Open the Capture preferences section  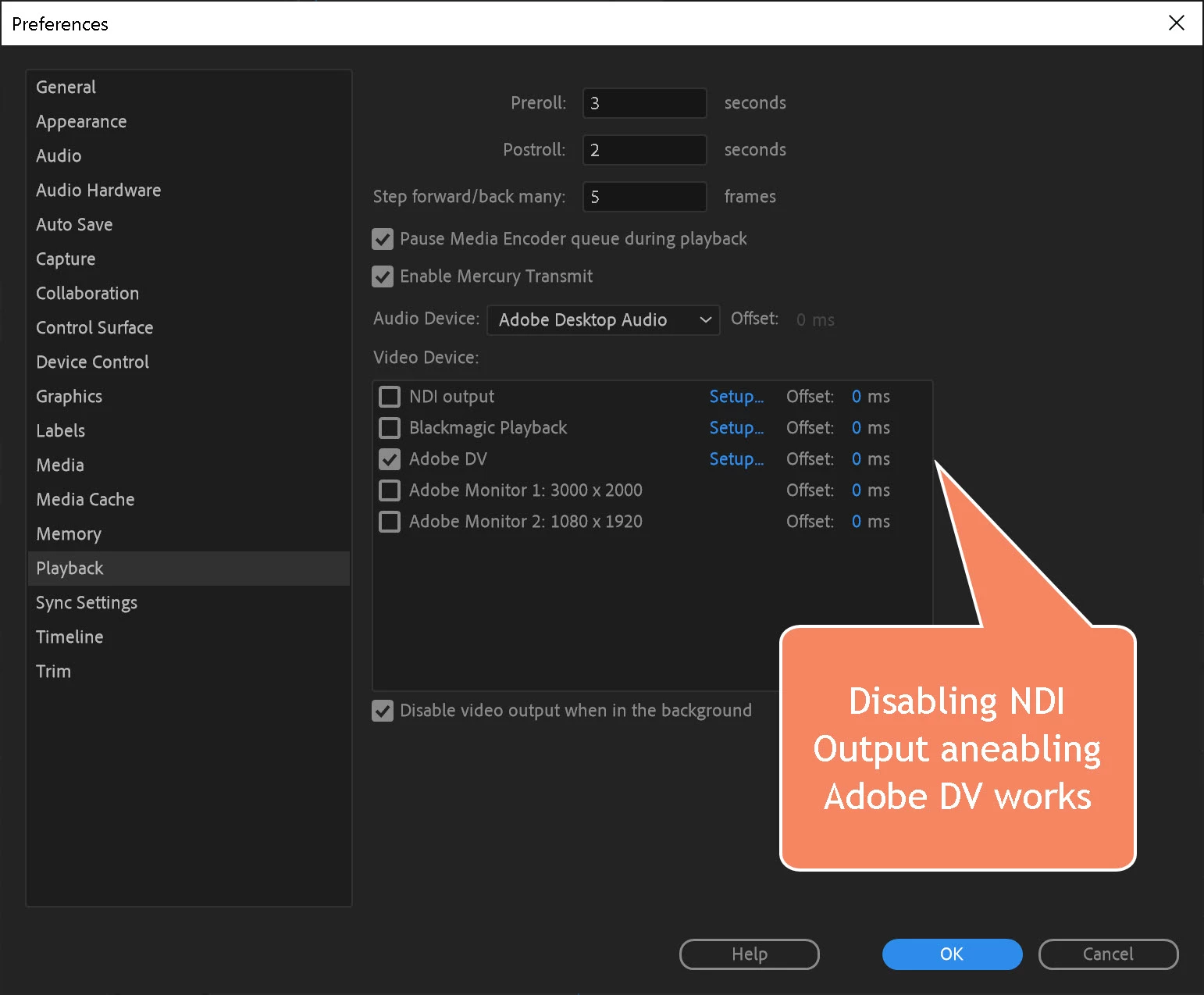point(188,259)
